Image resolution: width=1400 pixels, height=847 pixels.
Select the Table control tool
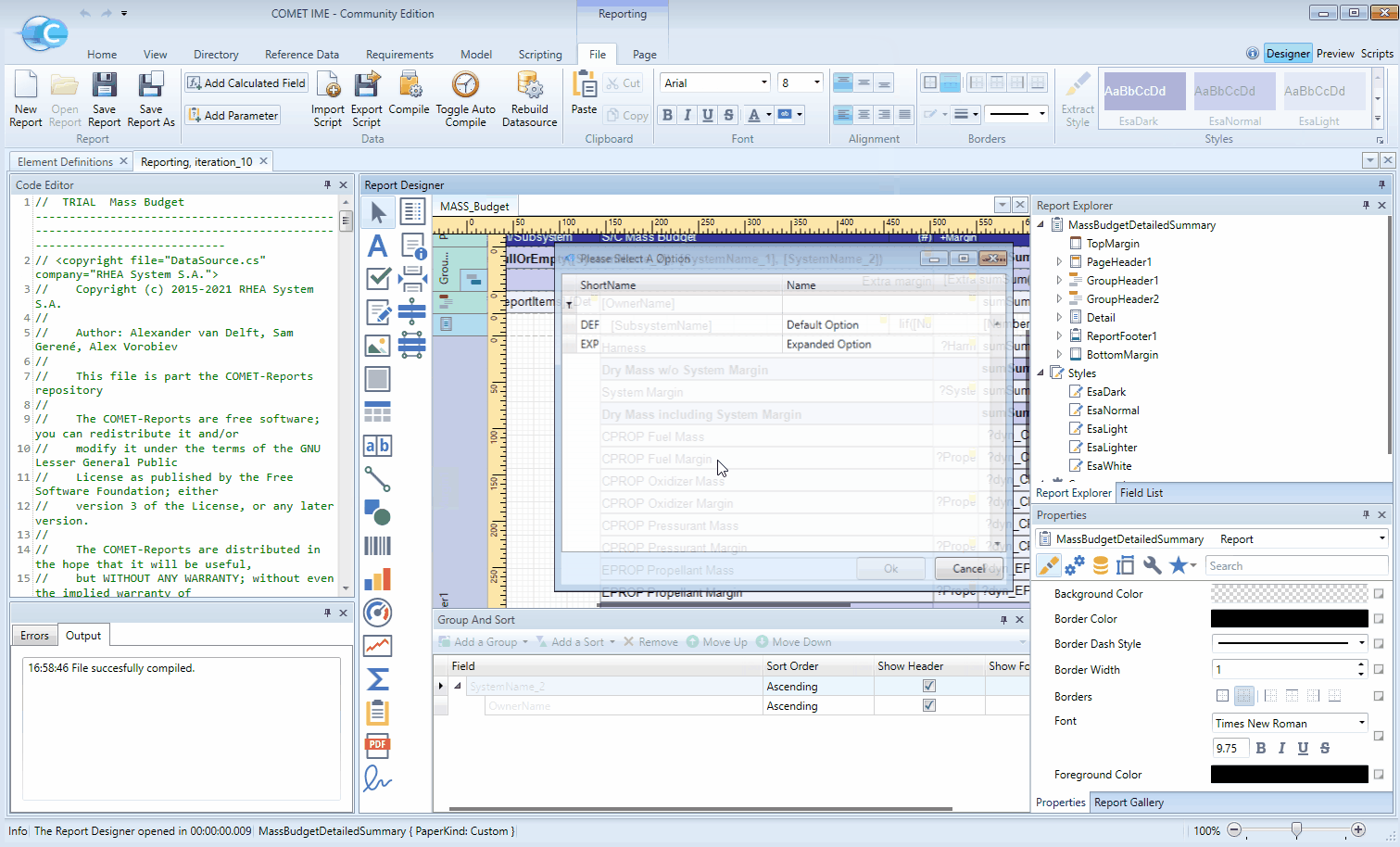coord(378,412)
